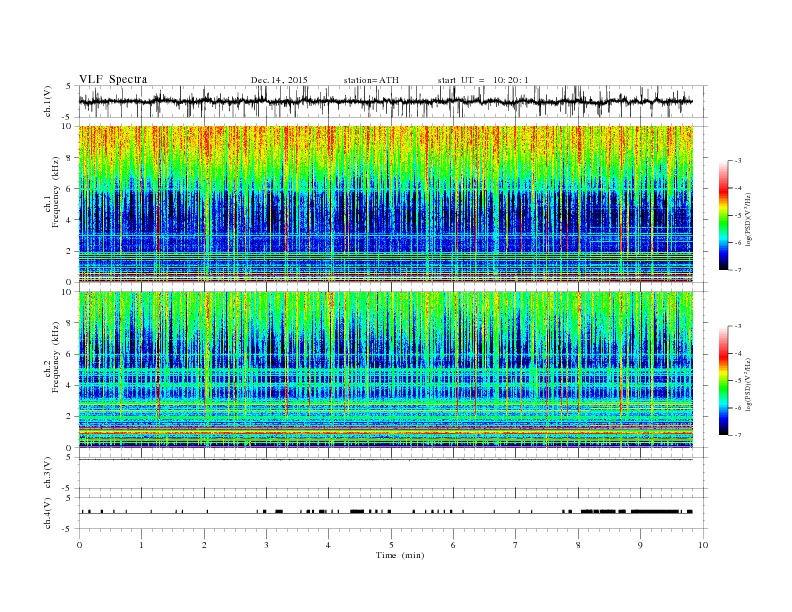This screenshot has width=792, height=612.
Task: Click the "ch.4(V)" axis label
Action: click(48, 513)
